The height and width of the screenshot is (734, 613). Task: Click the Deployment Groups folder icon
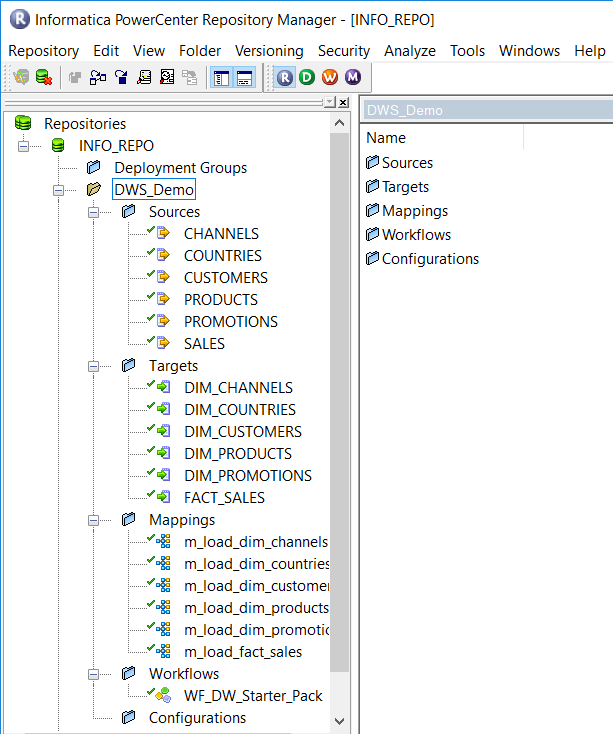pos(93,167)
